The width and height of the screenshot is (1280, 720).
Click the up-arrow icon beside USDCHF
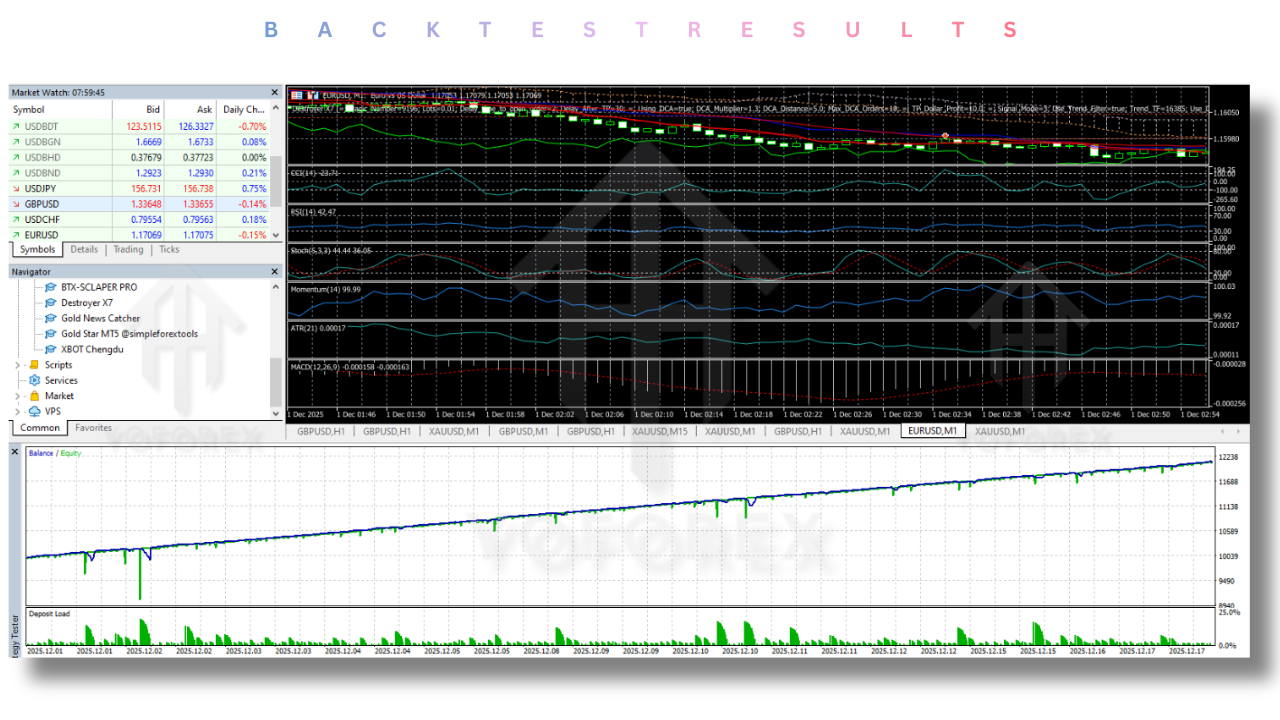tap(16, 219)
